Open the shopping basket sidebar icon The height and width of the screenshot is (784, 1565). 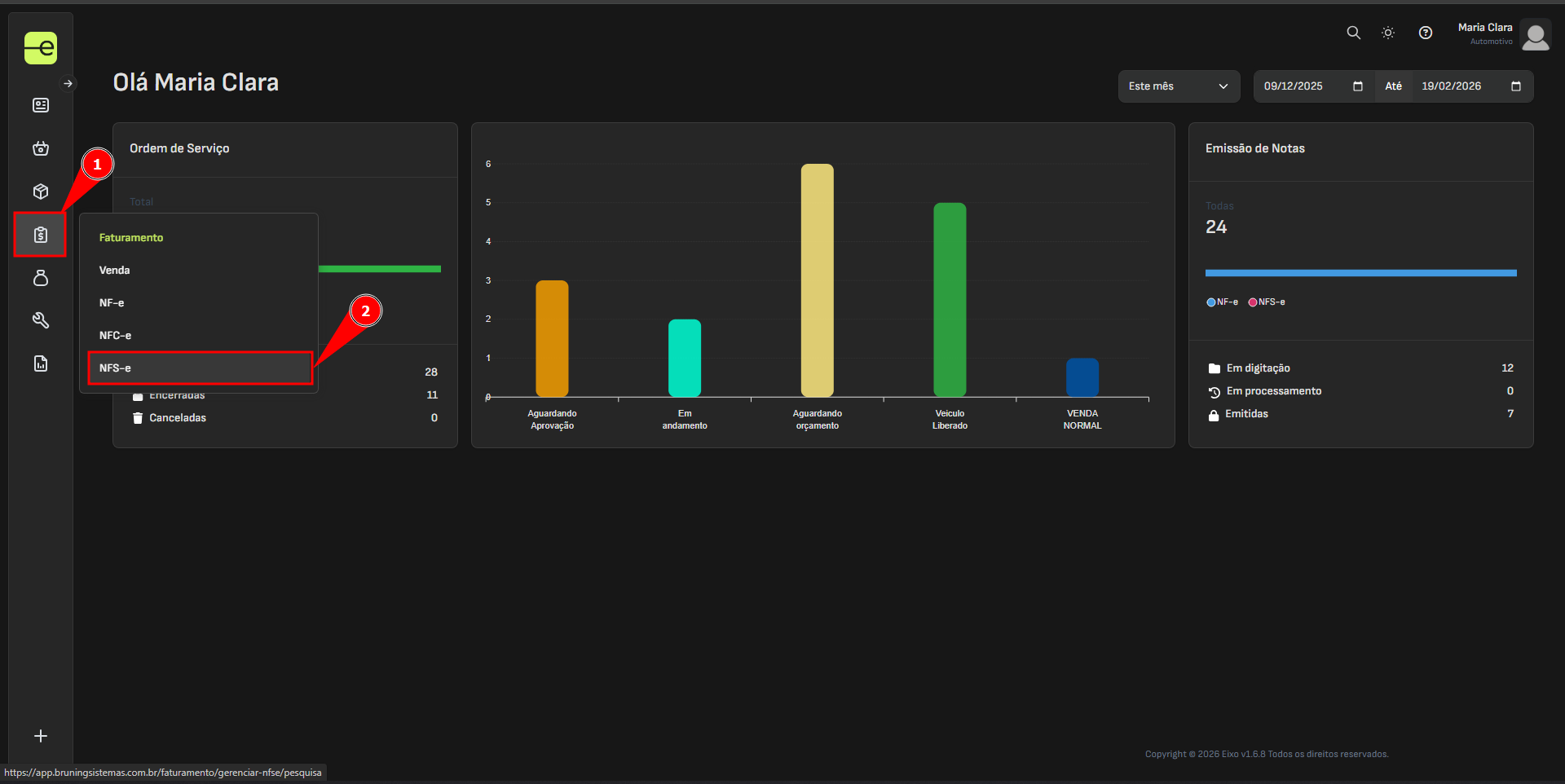pyautogui.click(x=41, y=148)
